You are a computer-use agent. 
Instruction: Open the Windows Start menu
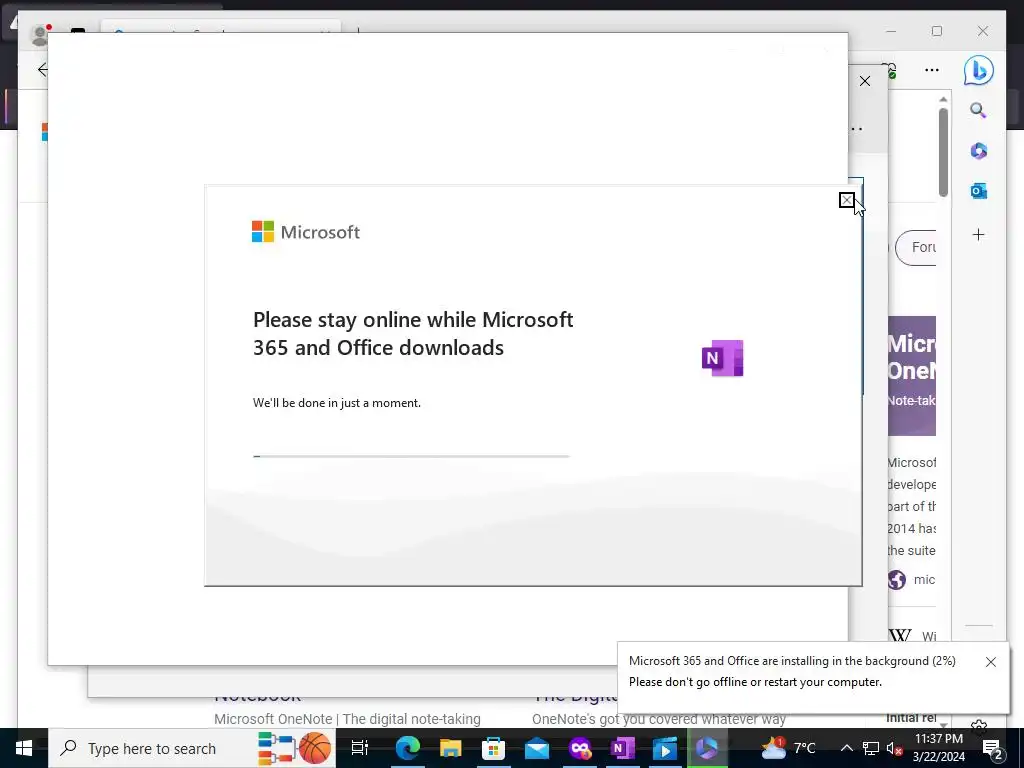pyautogui.click(x=24, y=748)
